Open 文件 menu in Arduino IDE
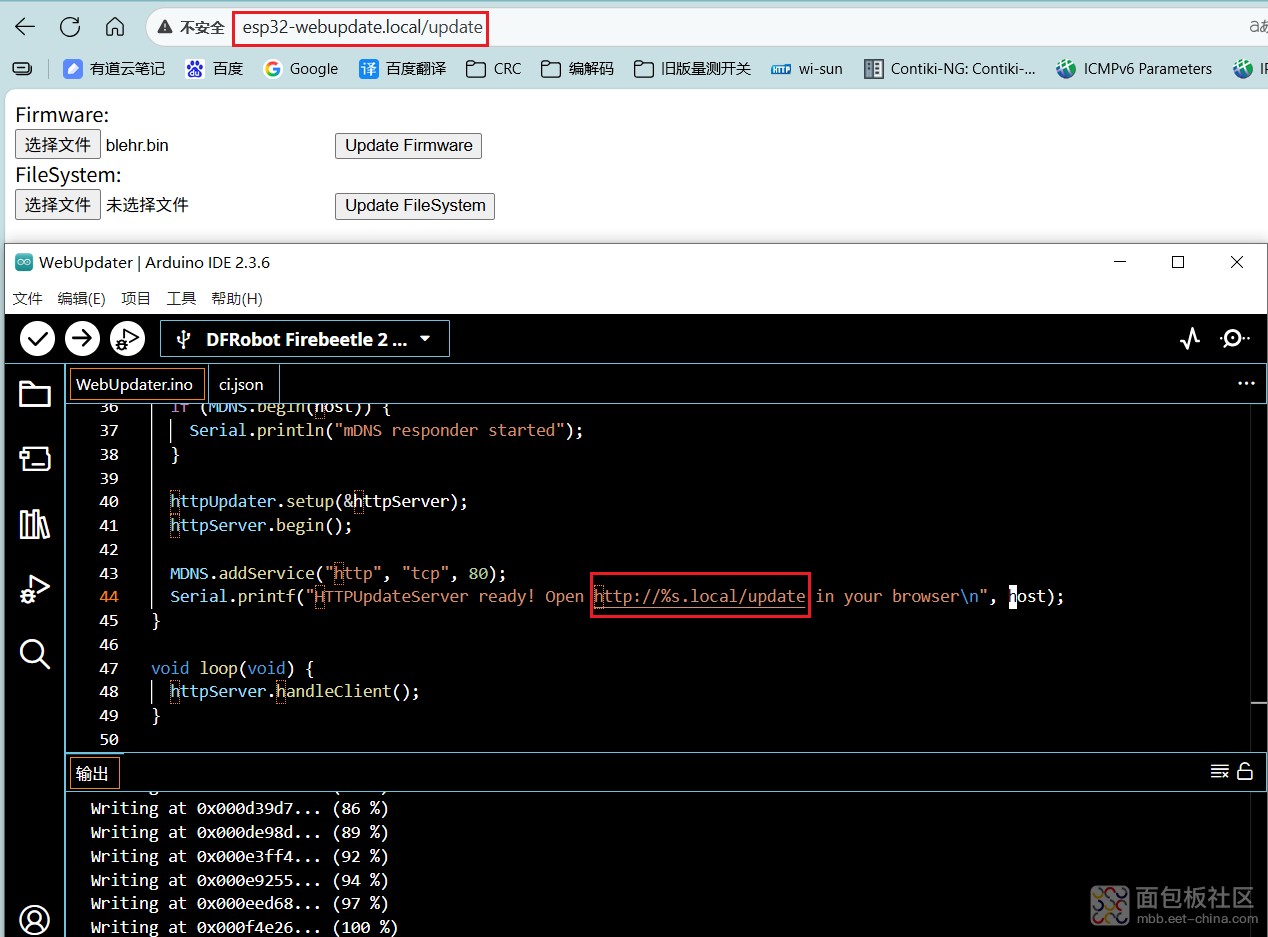Screen dimensions: 1268x937 pyautogui.click(x=28, y=298)
